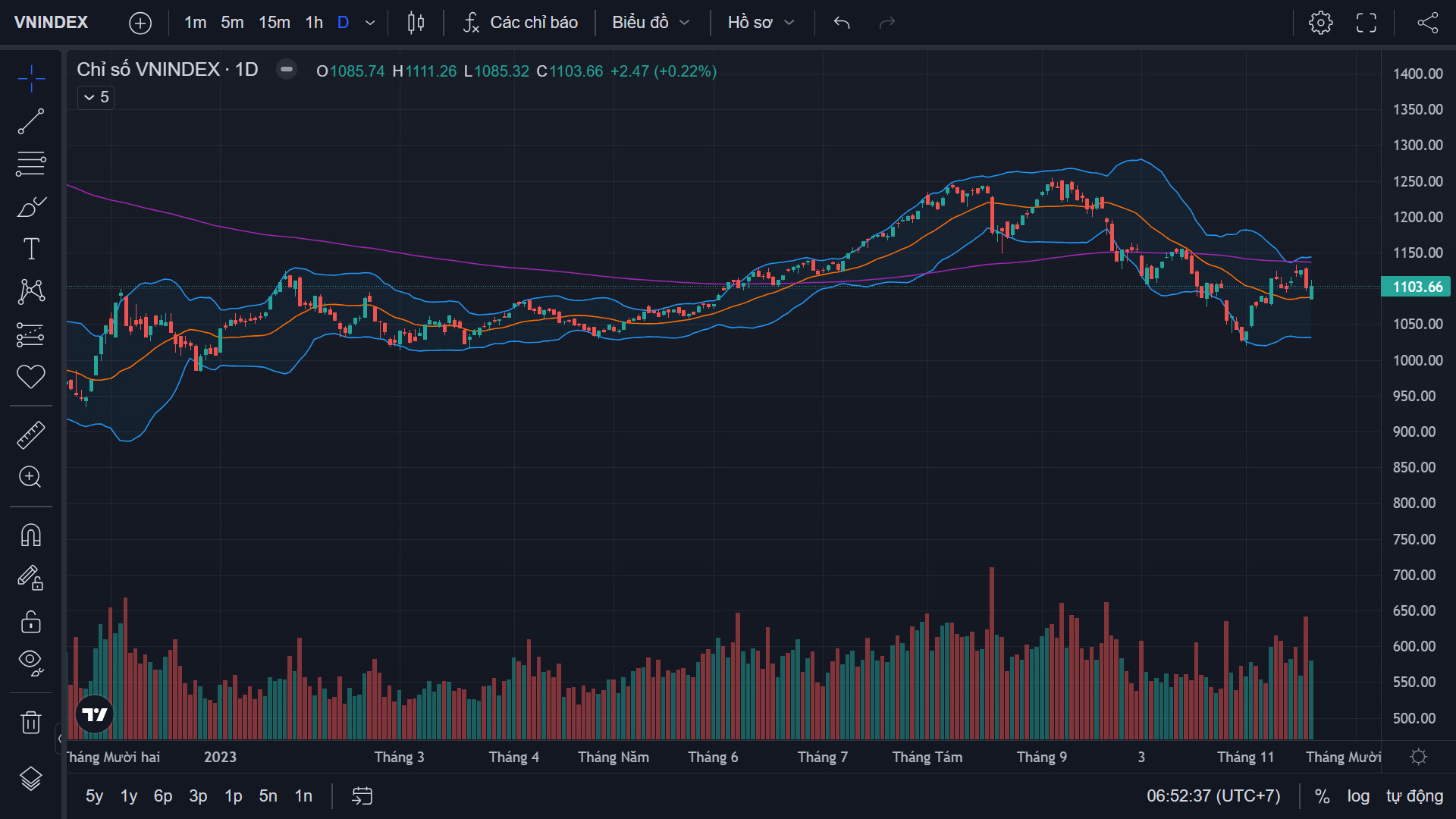Select the 15m timeframe
This screenshot has width=1456, height=819.
coord(275,23)
